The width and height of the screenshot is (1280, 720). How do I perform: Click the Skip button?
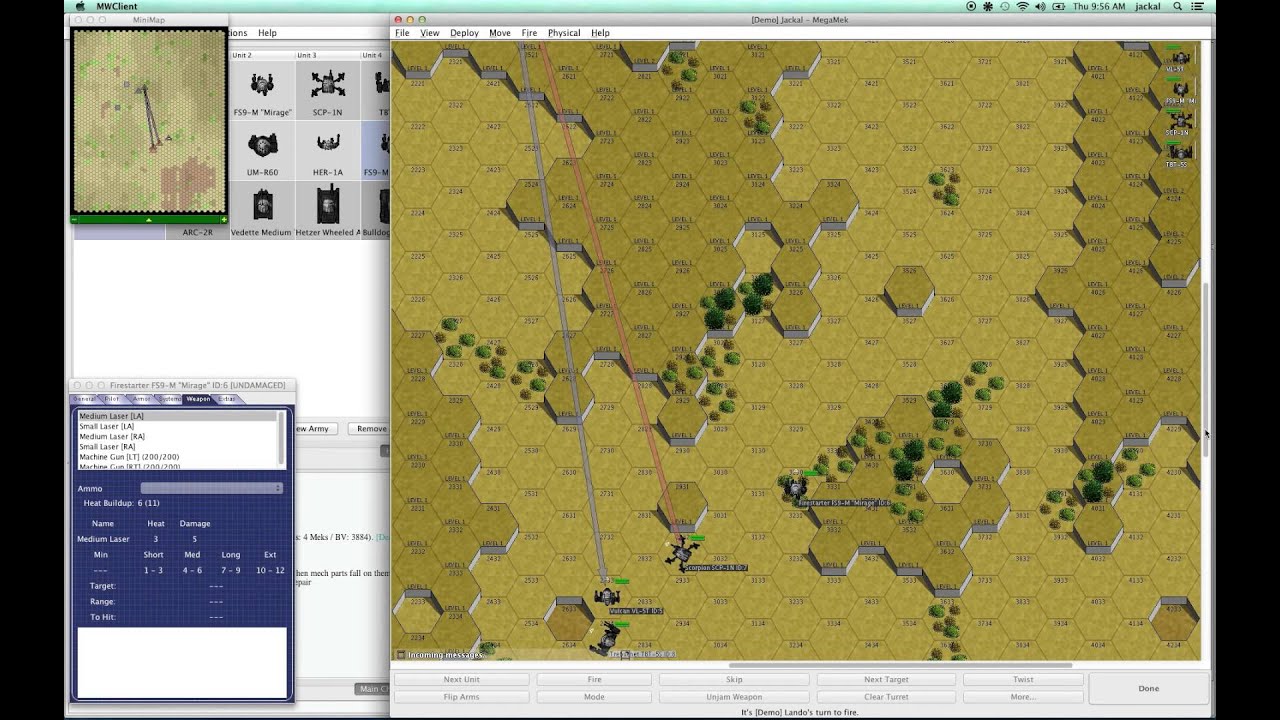[734, 679]
